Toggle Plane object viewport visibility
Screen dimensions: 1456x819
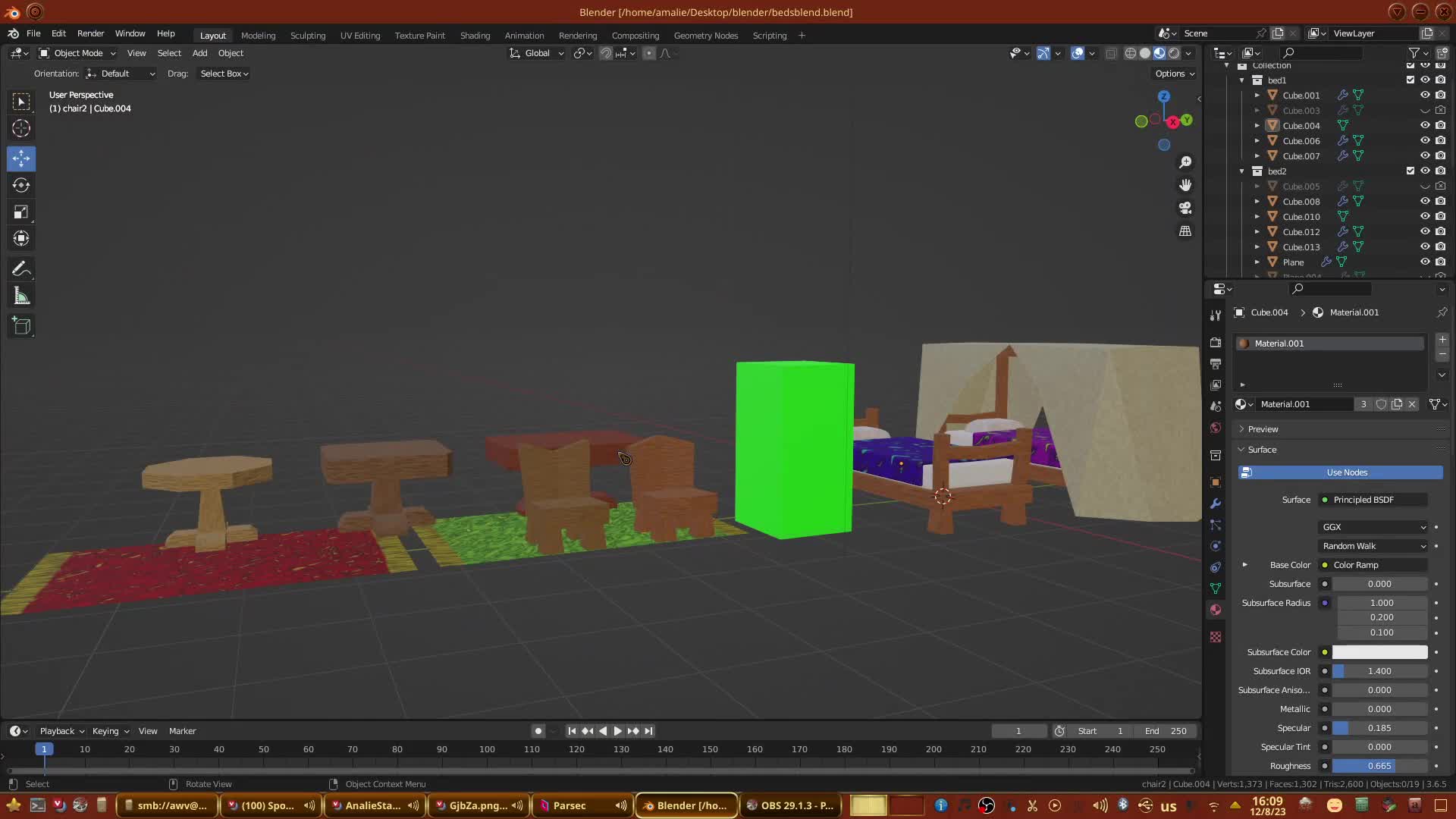(1425, 262)
